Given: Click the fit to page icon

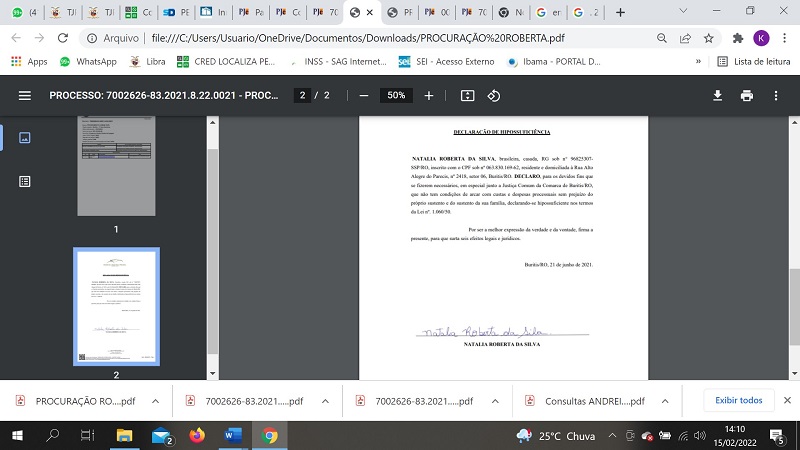Looking at the screenshot, I should pos(467,95).
